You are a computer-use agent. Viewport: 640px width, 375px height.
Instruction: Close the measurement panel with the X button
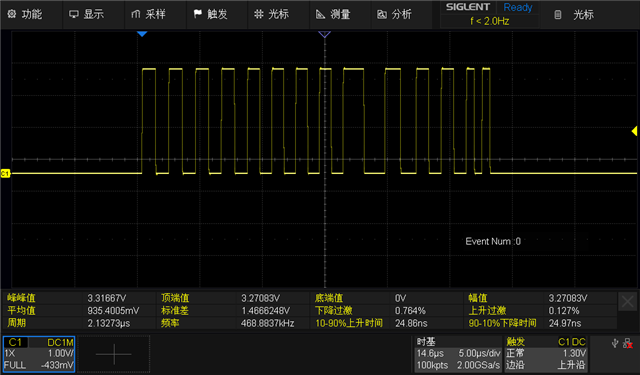click(x=627, y=302)
